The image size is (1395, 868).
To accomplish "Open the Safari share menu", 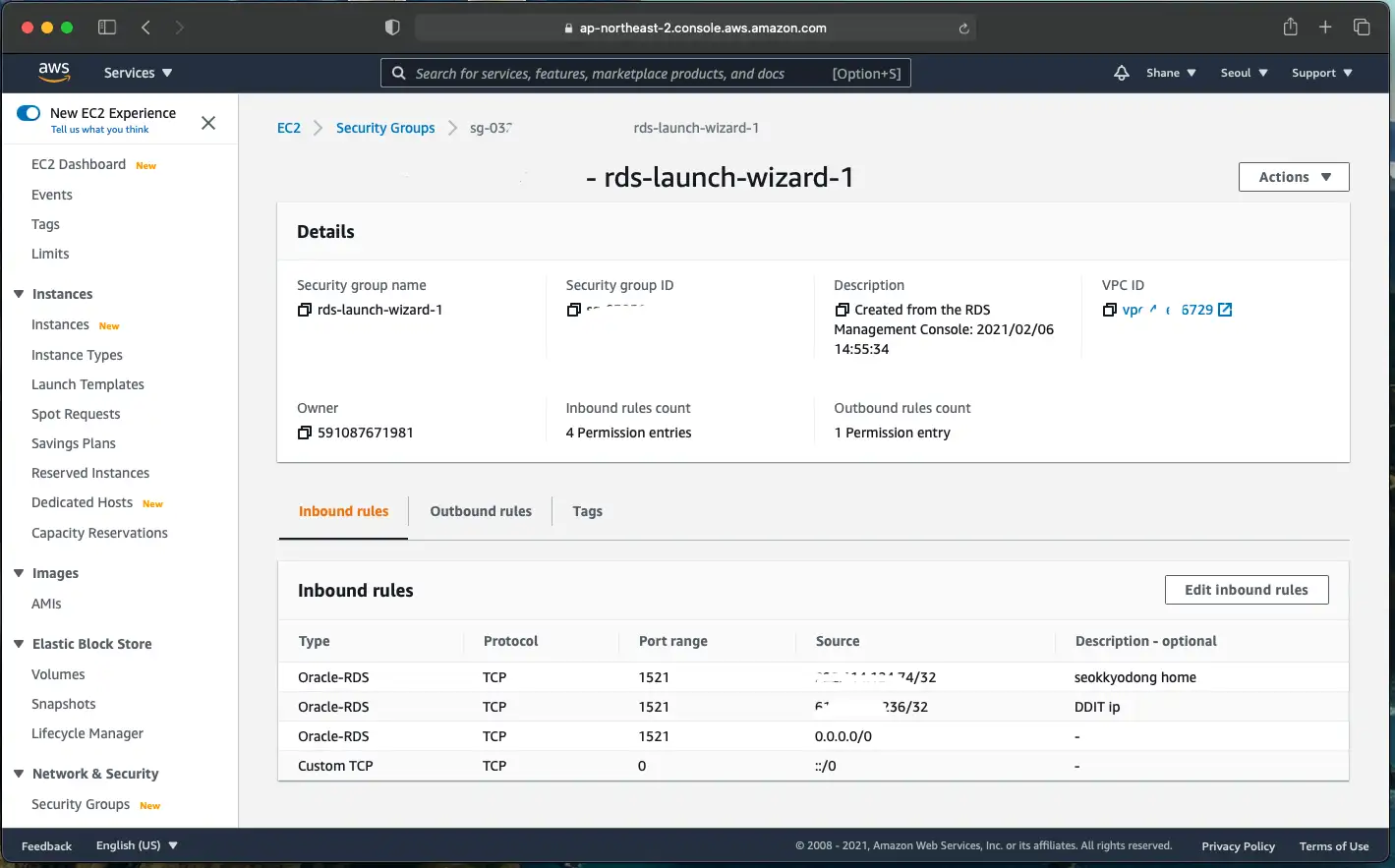I will (1290, 27).
